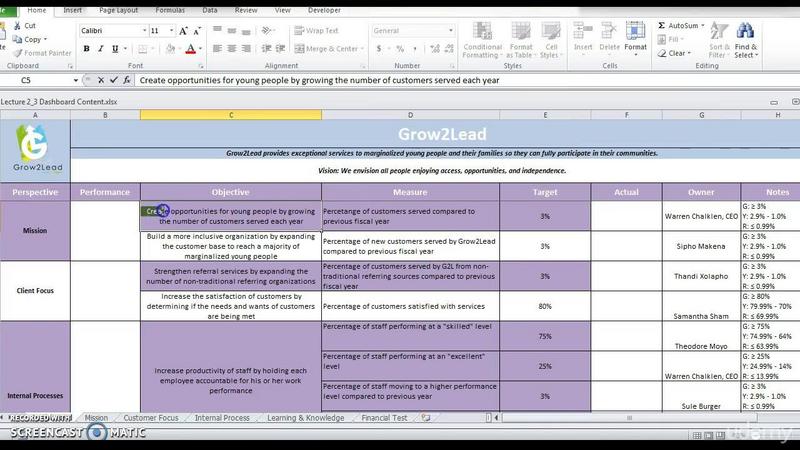Click the Insert cells icon
The image size is (800, 450).
point(583,31)
